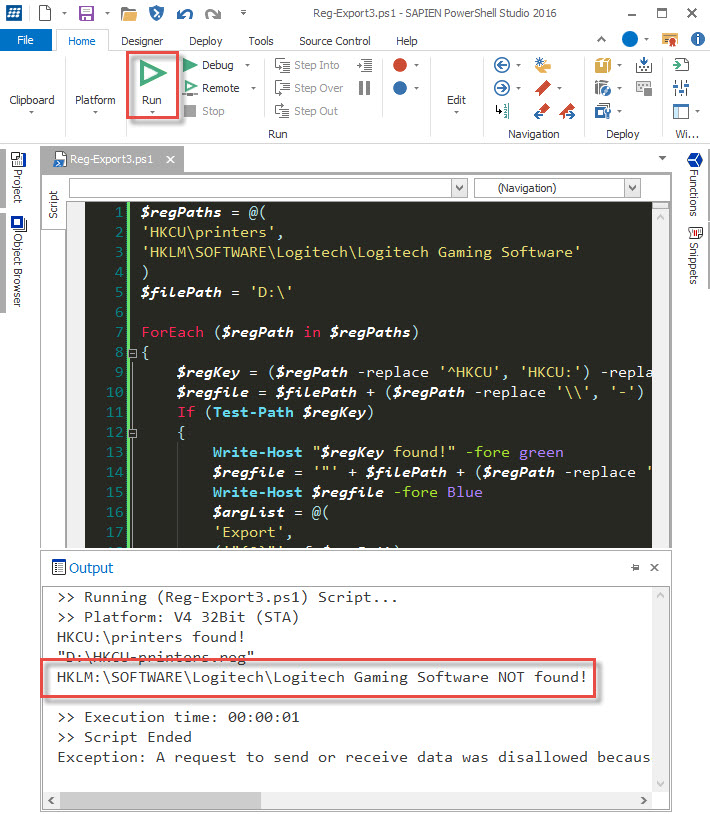Open the Project side panel
This screenshot has width=710, height=814.
(18, 177)
